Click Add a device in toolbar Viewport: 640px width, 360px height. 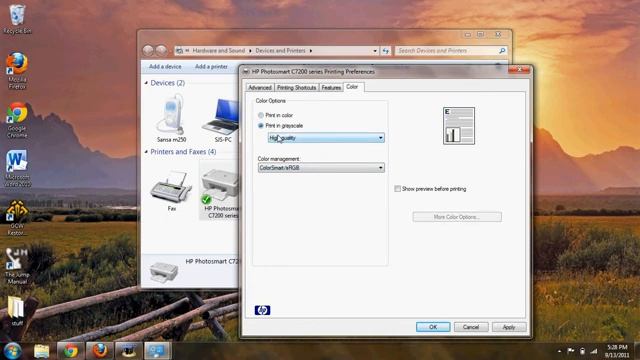165,67
